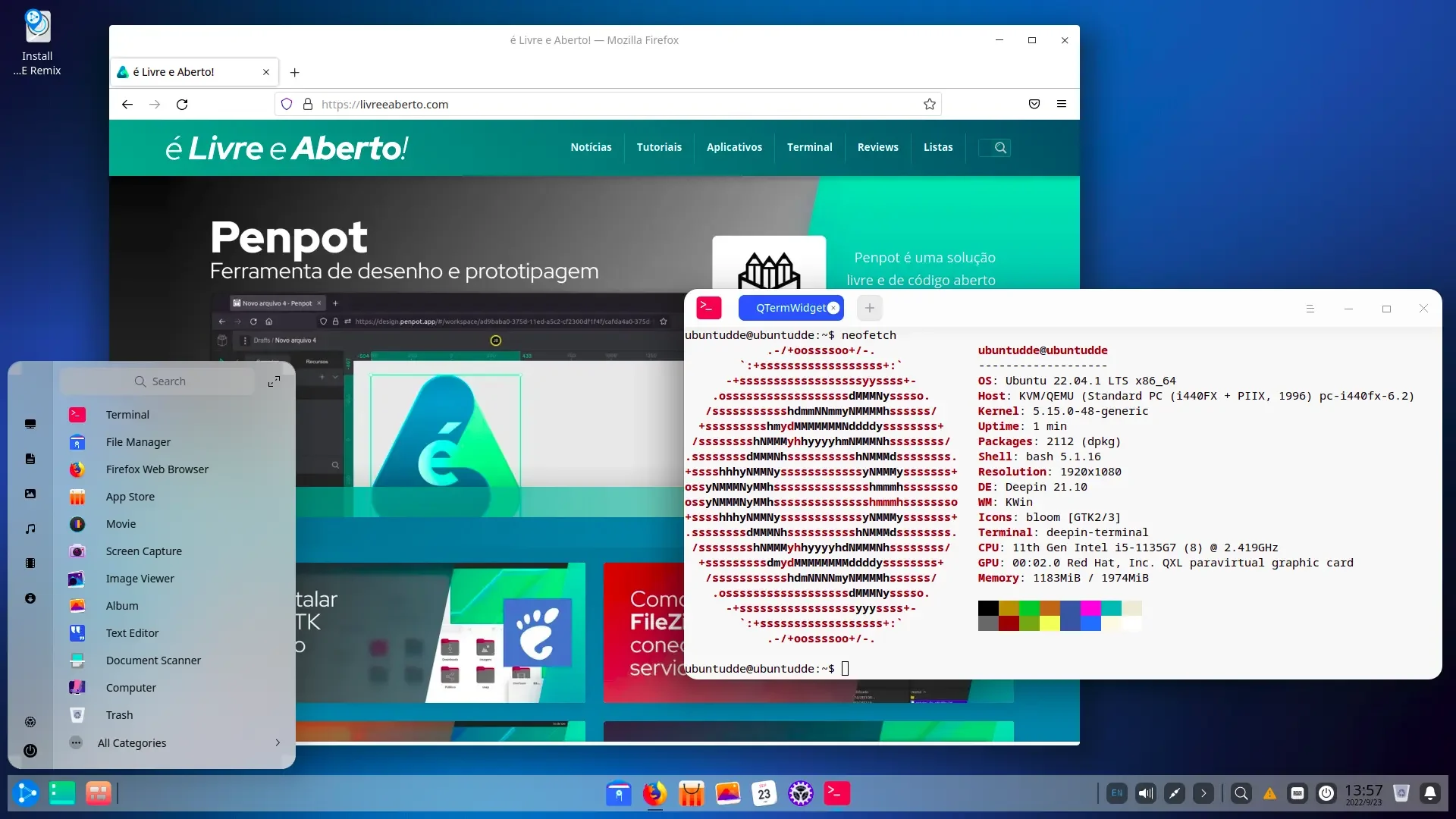Image resolution: width=1456 pixels, height=819 pixels.
Task: Open the trash bin icon in dock
Action: point(1401,793)
